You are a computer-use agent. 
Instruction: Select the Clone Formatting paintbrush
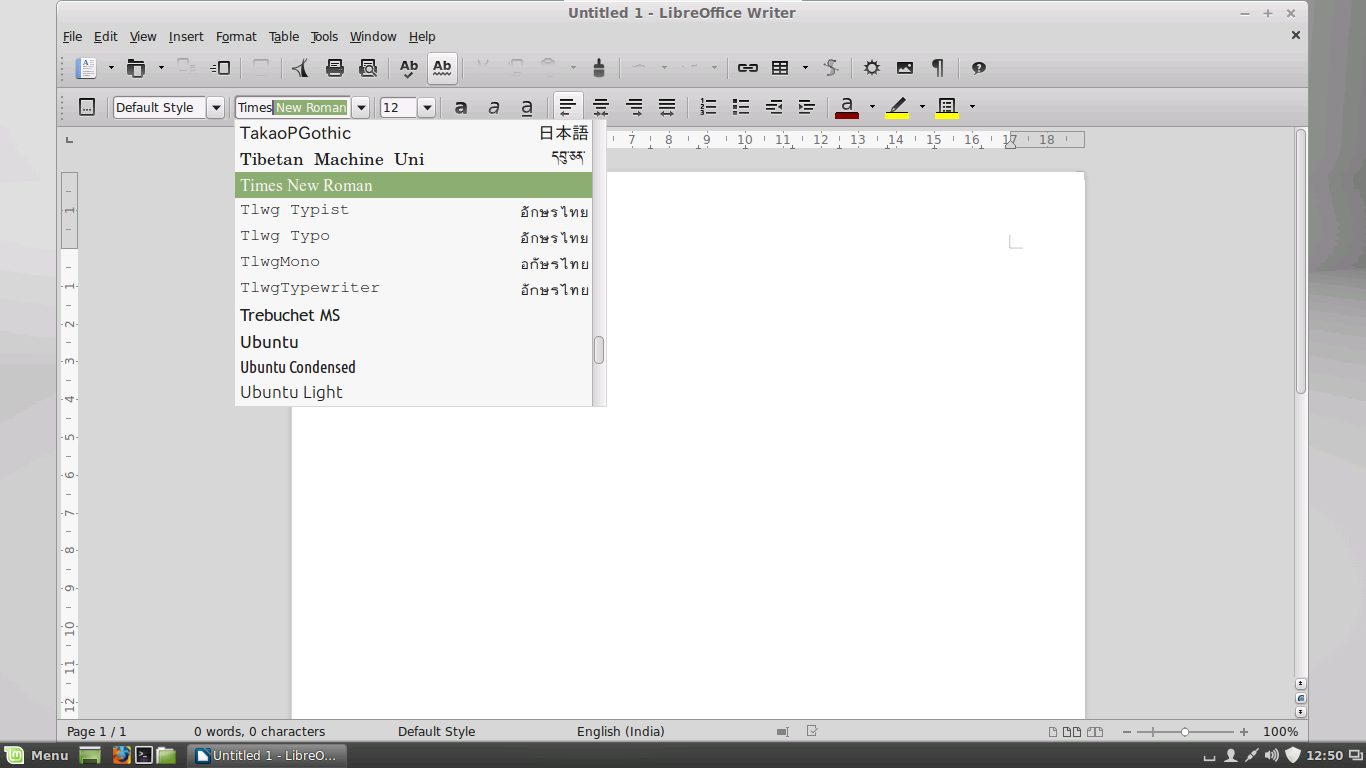599,68
